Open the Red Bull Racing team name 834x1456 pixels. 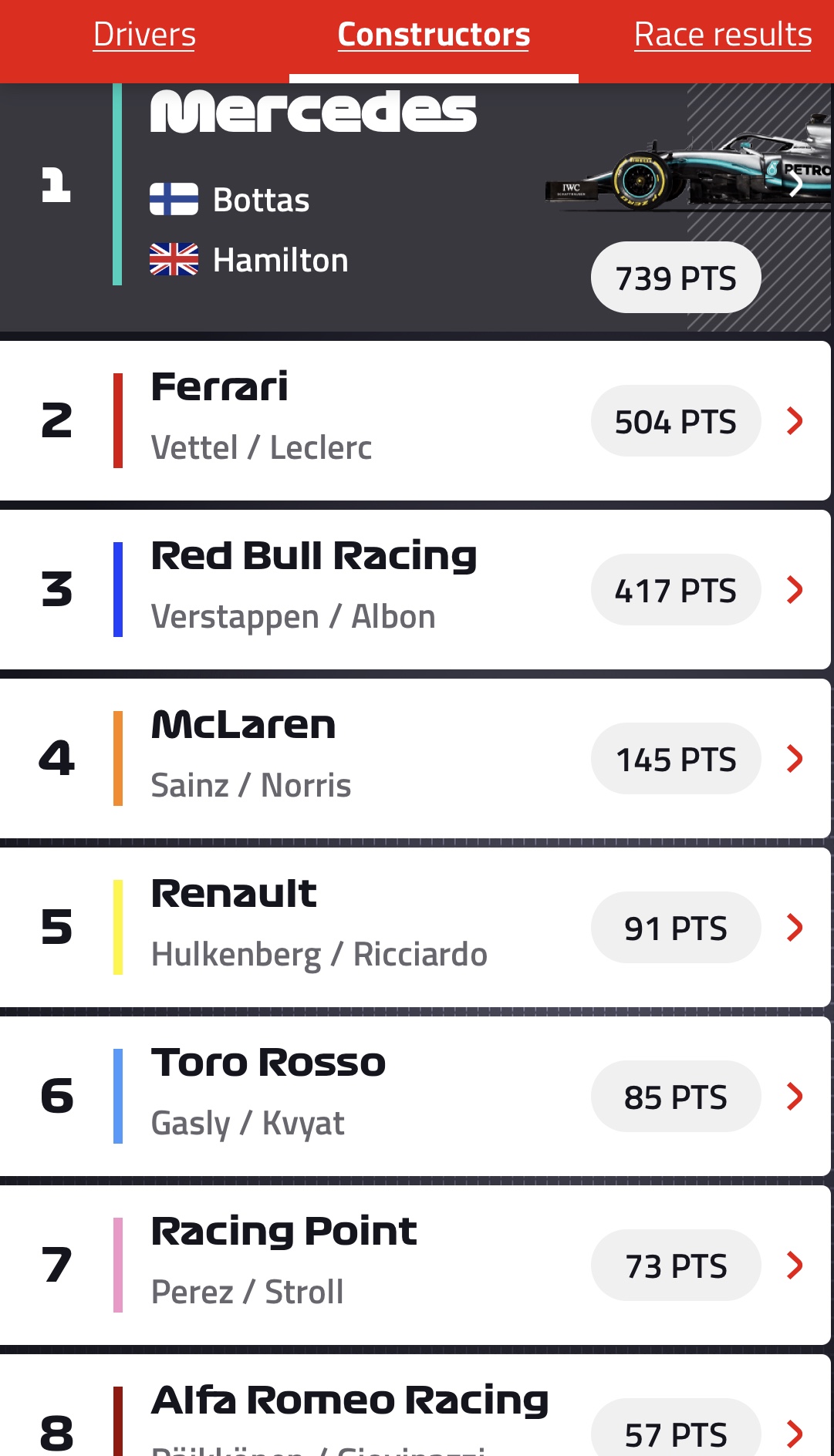313,557
